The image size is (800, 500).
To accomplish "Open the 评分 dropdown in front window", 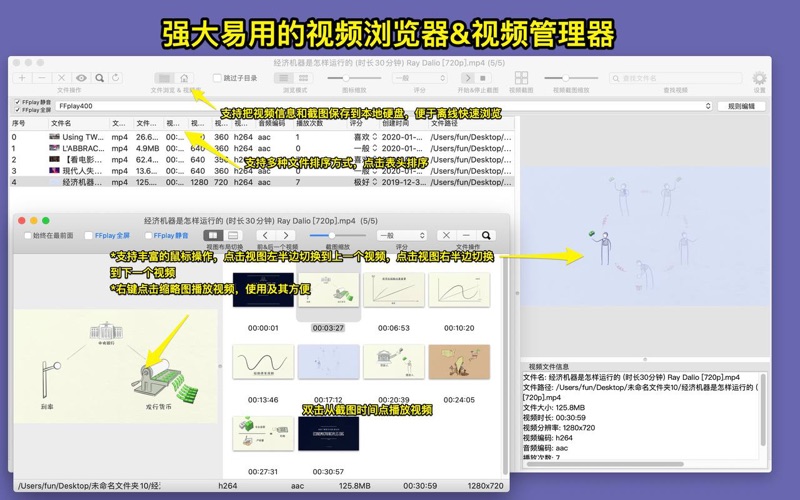I will (402, 235).
